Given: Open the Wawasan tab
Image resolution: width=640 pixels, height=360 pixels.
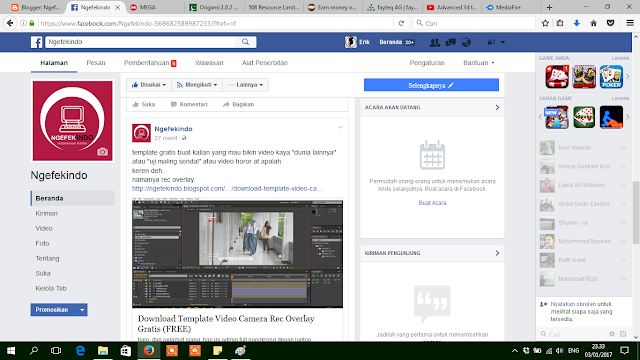Looking at the screenshot, I should (209, 63).
